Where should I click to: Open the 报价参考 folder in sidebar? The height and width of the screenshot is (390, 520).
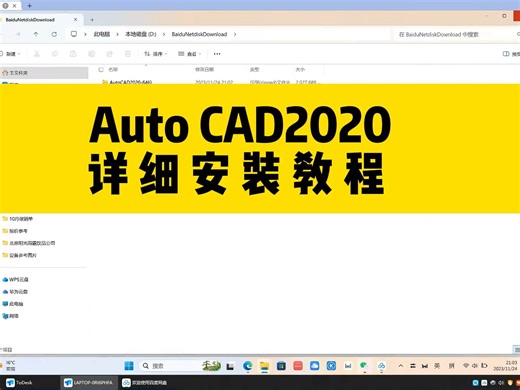(x=15, y=231)
